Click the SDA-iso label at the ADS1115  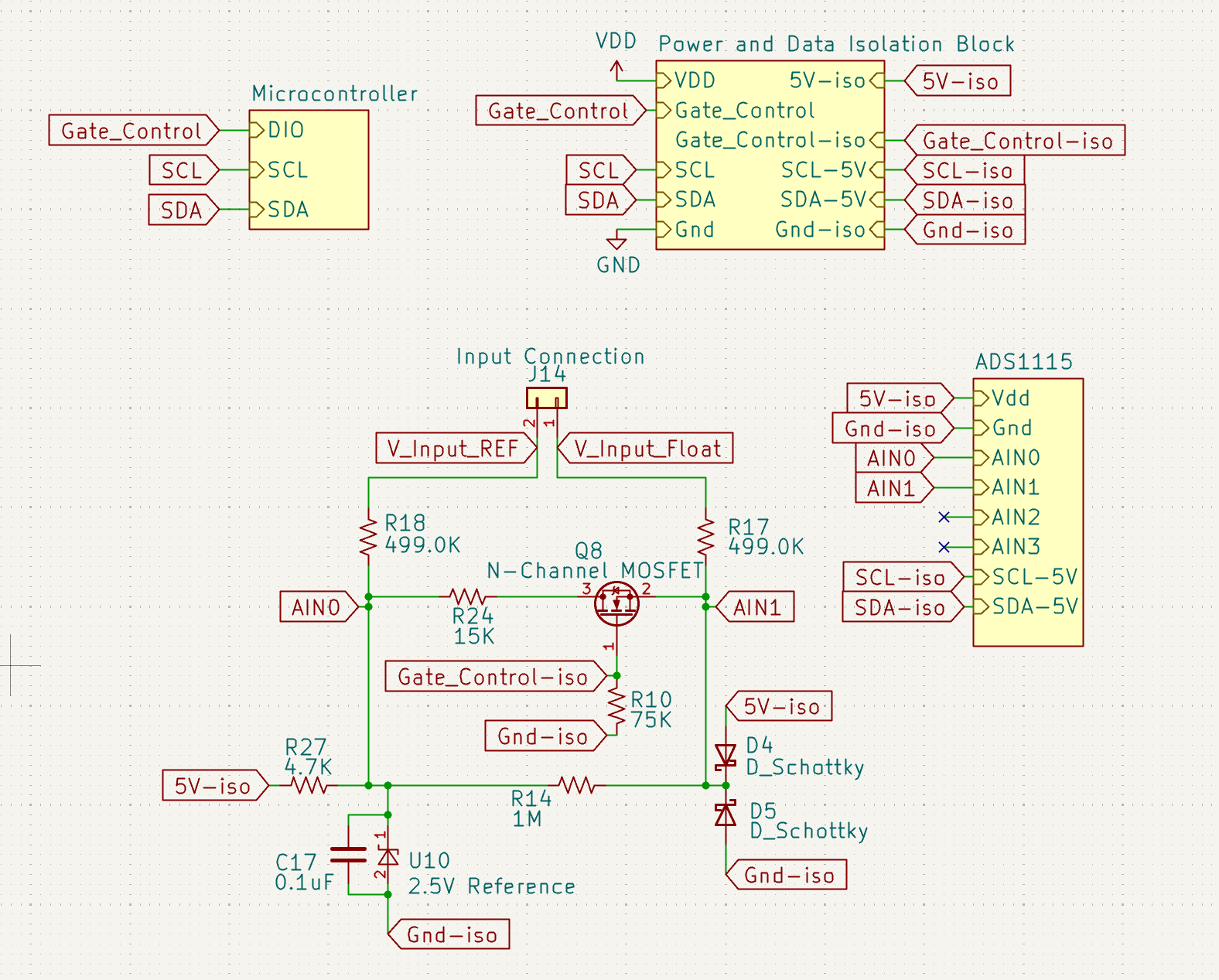pyautogui.click(x=903, y=607)
